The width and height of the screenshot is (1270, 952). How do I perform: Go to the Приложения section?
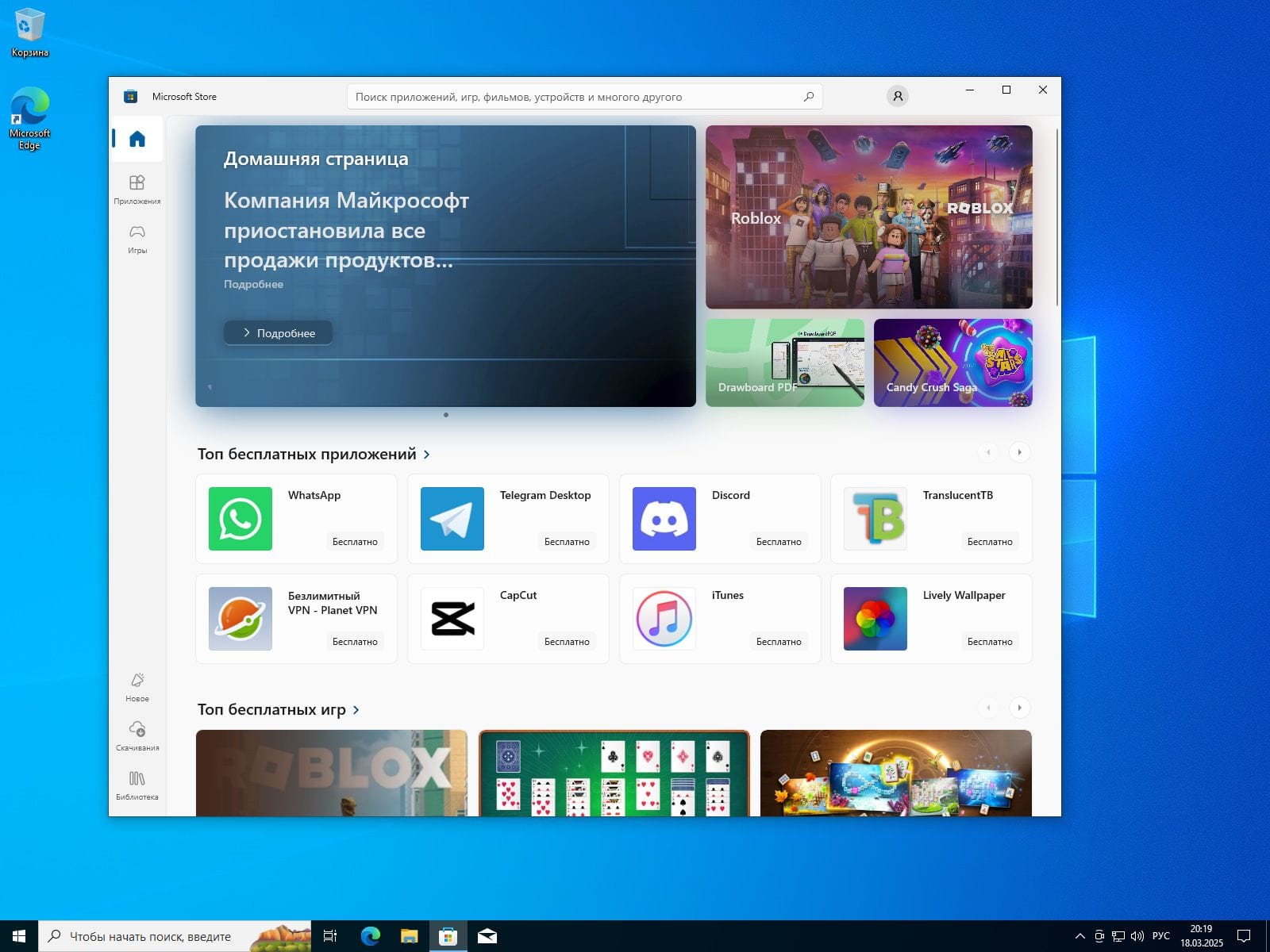[137, 190]
